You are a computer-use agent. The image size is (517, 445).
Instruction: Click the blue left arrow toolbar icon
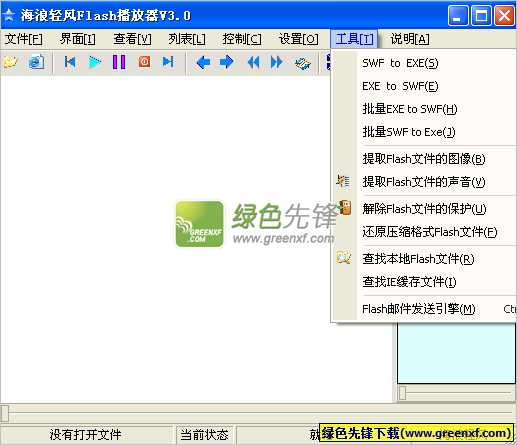[203, 62]
